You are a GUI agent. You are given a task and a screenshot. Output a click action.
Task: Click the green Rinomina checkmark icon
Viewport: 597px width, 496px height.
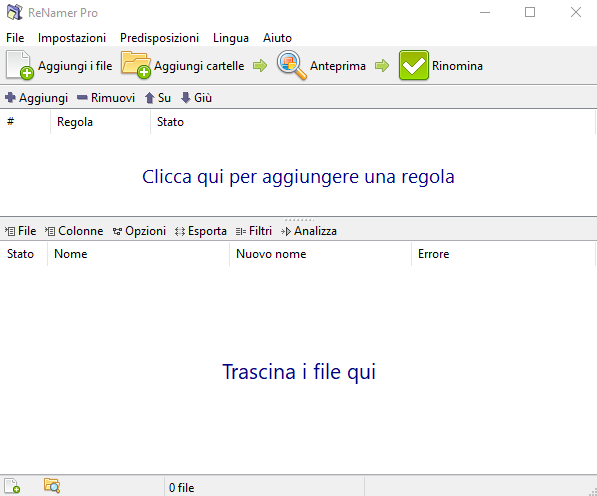click(x=413, y=65)
